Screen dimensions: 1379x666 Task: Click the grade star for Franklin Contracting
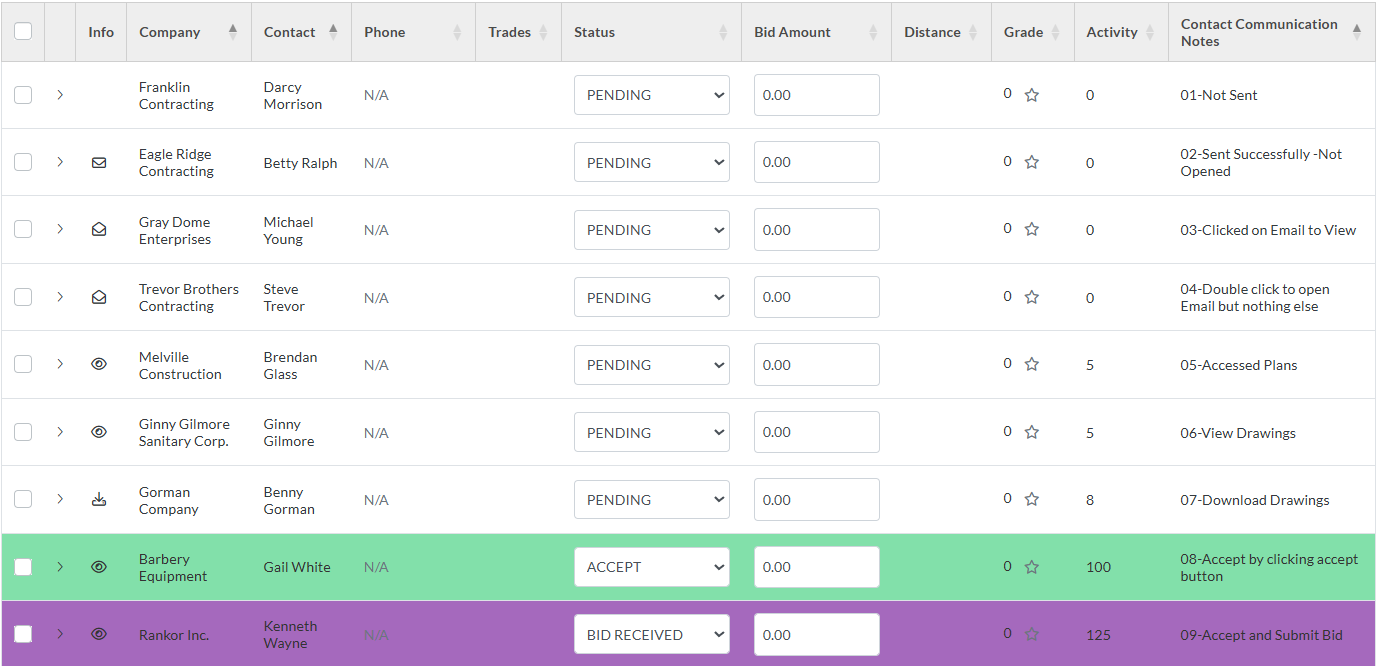coord(1032,95)
